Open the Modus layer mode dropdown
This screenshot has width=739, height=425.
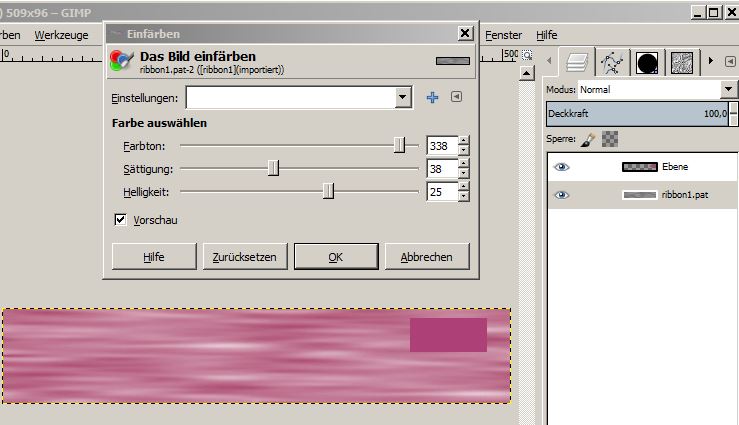coord(729,89)
